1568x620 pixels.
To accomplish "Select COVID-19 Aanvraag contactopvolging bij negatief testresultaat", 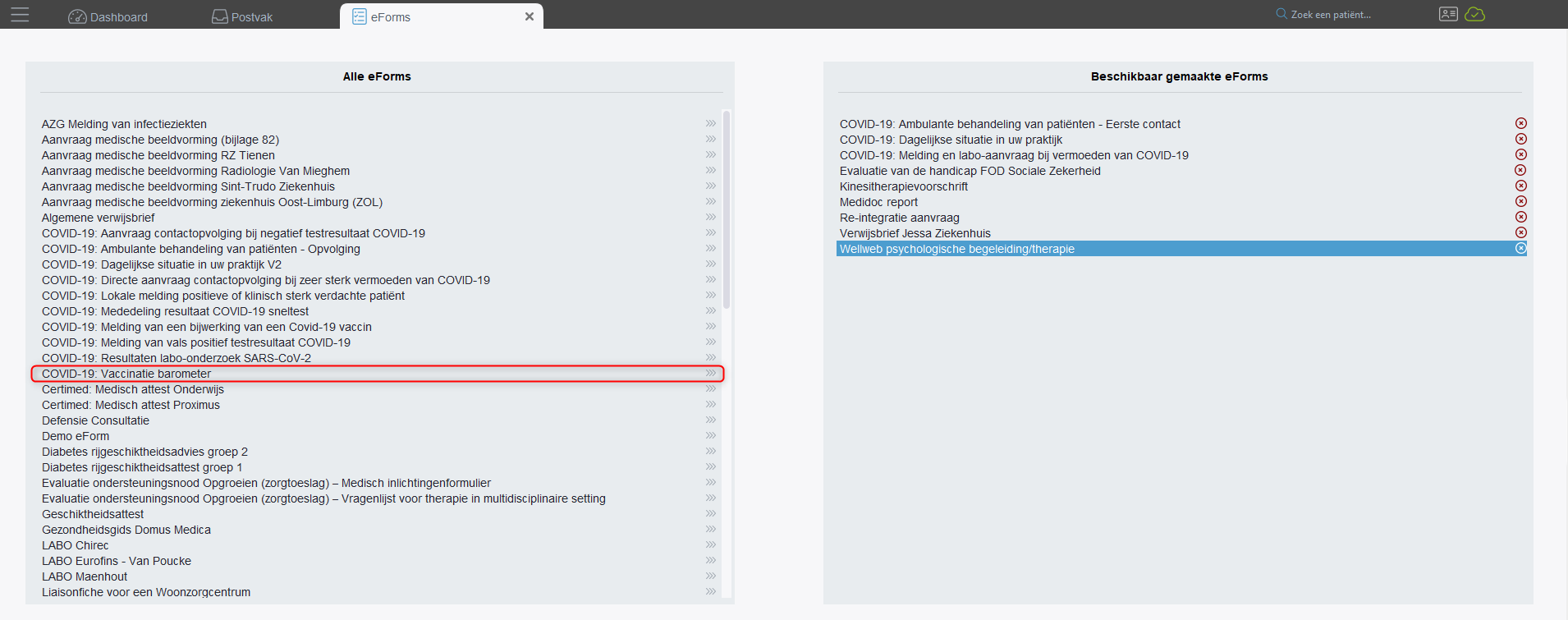I will [x=379, y=233].
